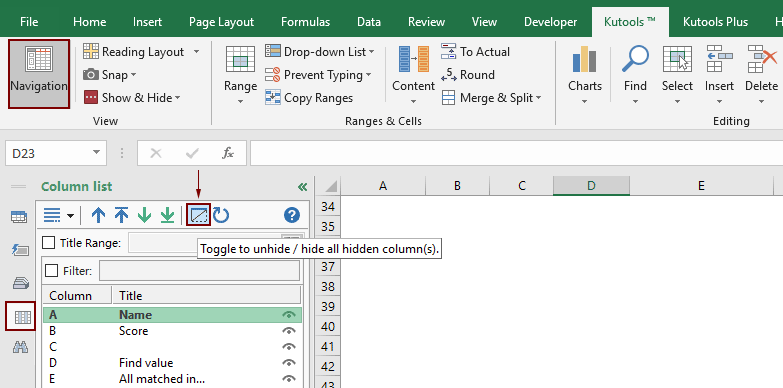Open the navigation pane hamburger menu
The height and width of the screenshot is (388, 783).
coord(18,187)
